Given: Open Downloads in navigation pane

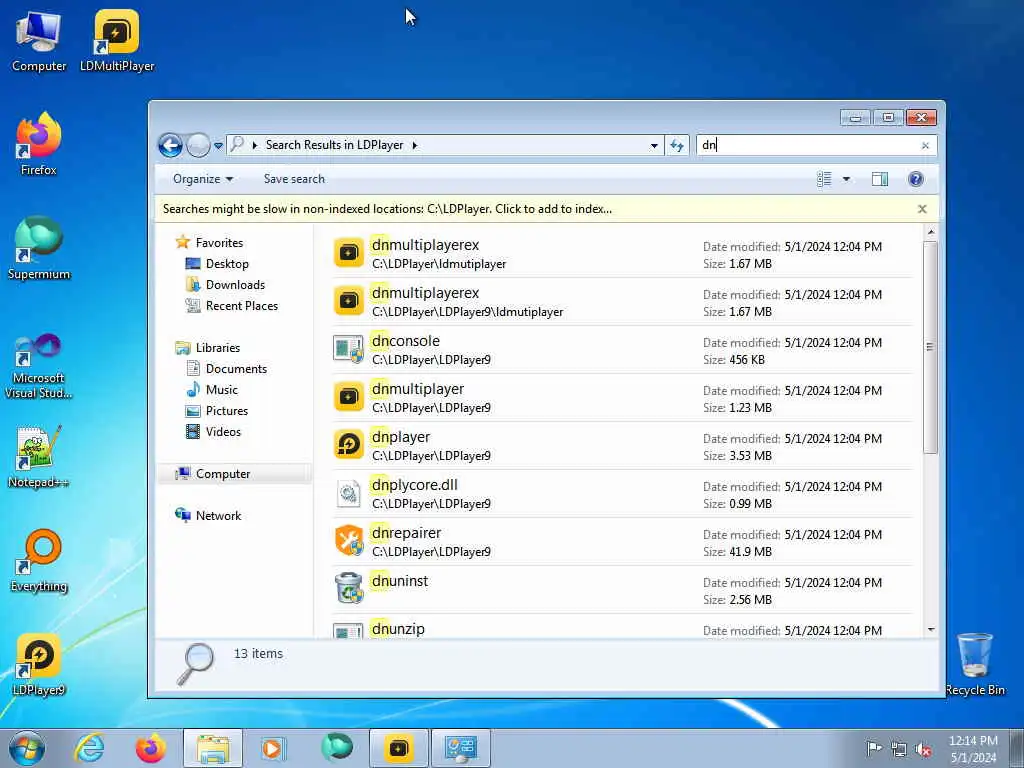Looking at the screenshot, I should tap(235, 285).
